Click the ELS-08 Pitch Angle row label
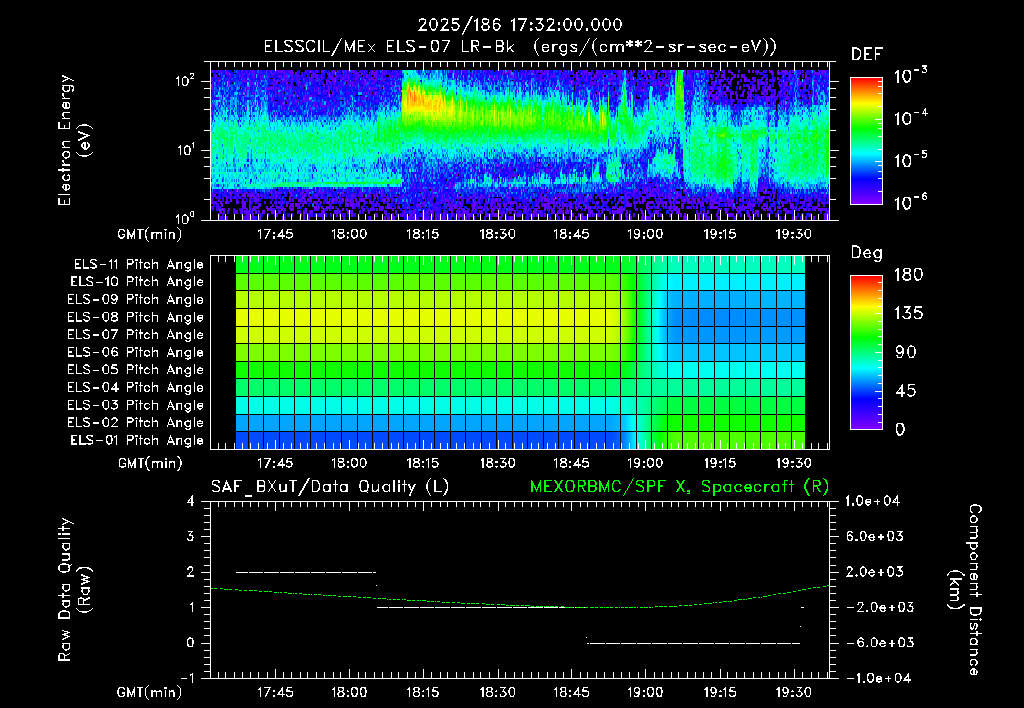1024x708 pixels. click(136, 317)
